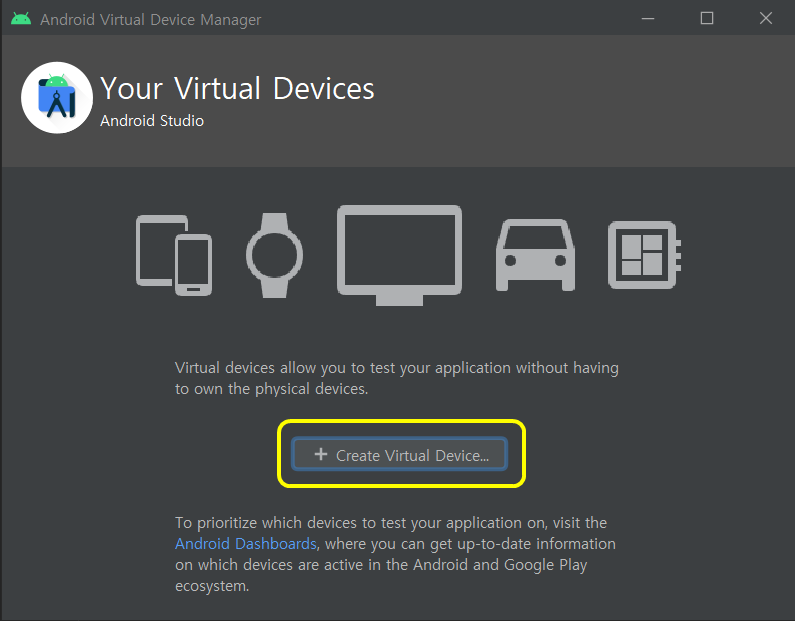This screenshot has width=795, height=621.
Task: Click the 'Your Virtual Devices' heading
Action: pos(237,88)
